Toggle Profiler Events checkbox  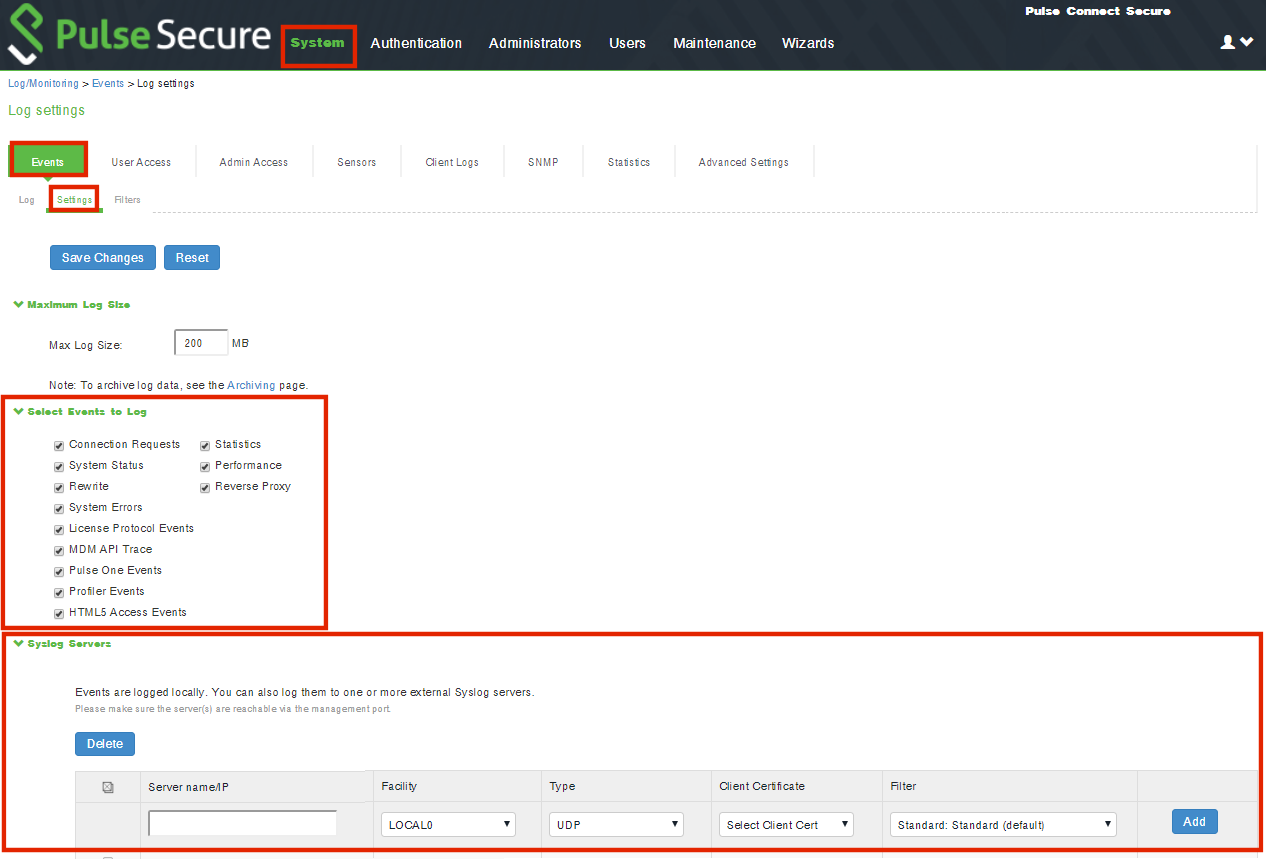(x=59, y=592)
